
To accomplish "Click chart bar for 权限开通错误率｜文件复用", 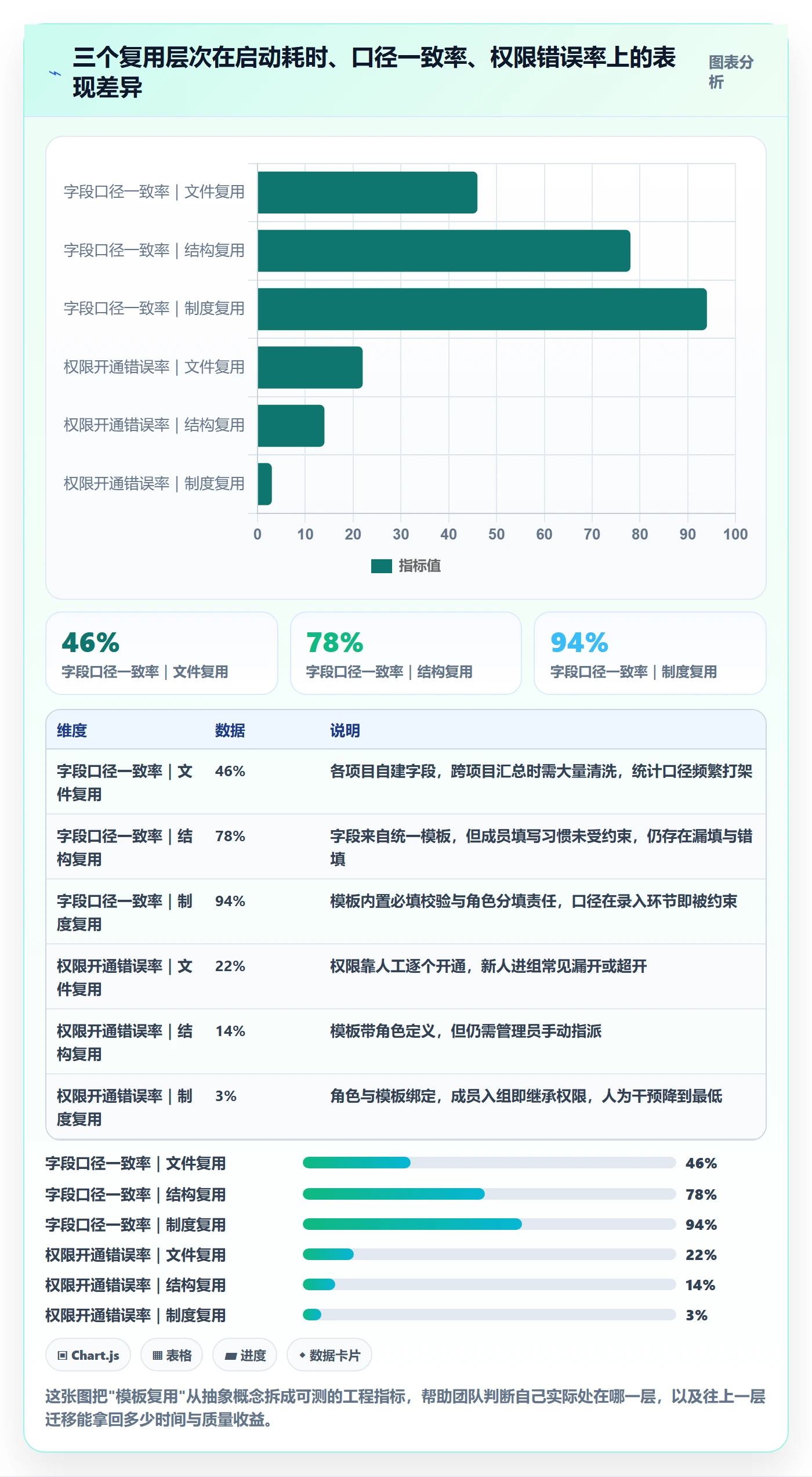I will point(310,367).
